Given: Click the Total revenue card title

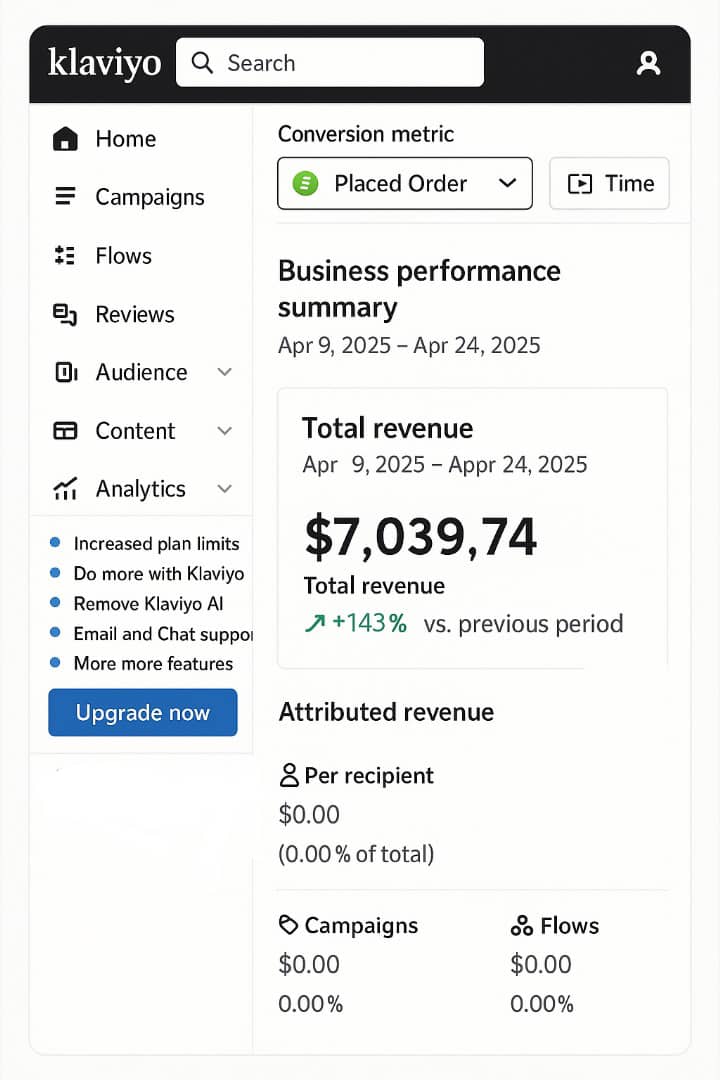Looking at the screenshot, I should (388, 428).
